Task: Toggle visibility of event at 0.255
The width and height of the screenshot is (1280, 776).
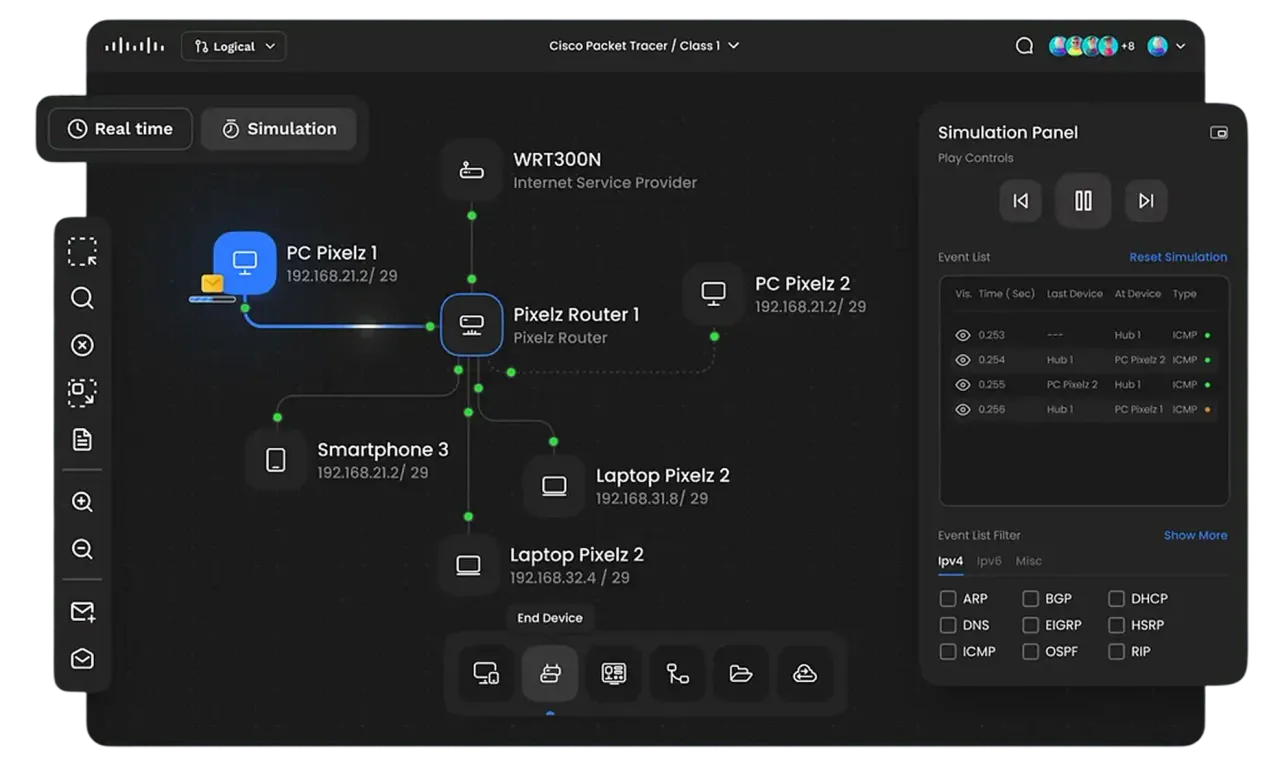Action: (963, 385)
